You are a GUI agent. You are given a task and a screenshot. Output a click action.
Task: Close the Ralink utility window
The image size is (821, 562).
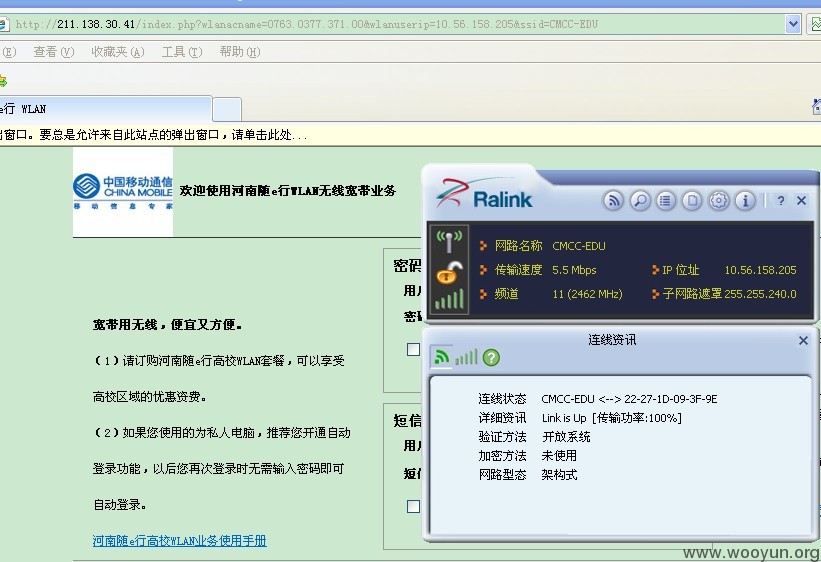pos(801,200)
